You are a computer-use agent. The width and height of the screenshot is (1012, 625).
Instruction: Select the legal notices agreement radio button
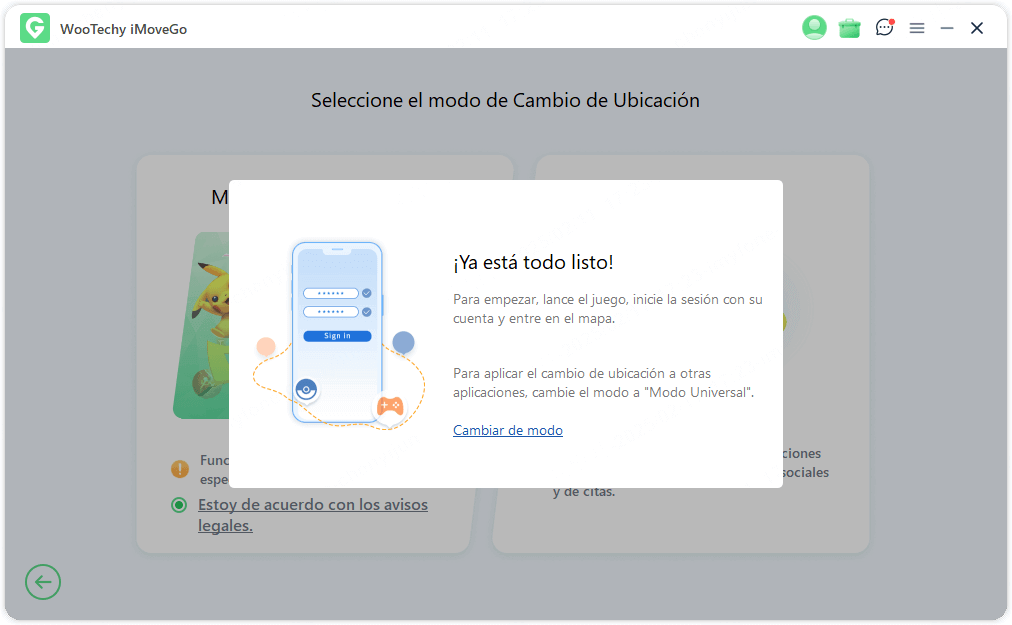[178, 505]
